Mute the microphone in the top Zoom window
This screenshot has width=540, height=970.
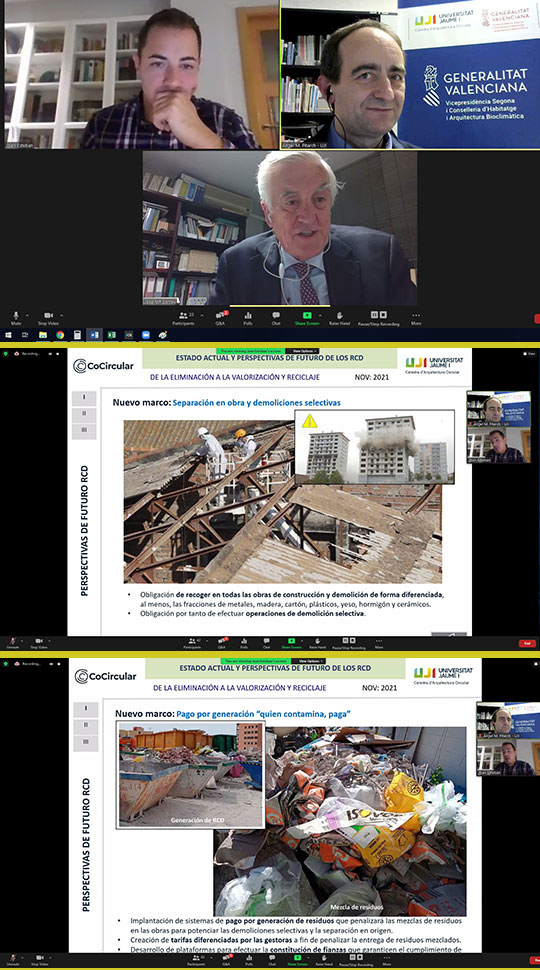15,318
